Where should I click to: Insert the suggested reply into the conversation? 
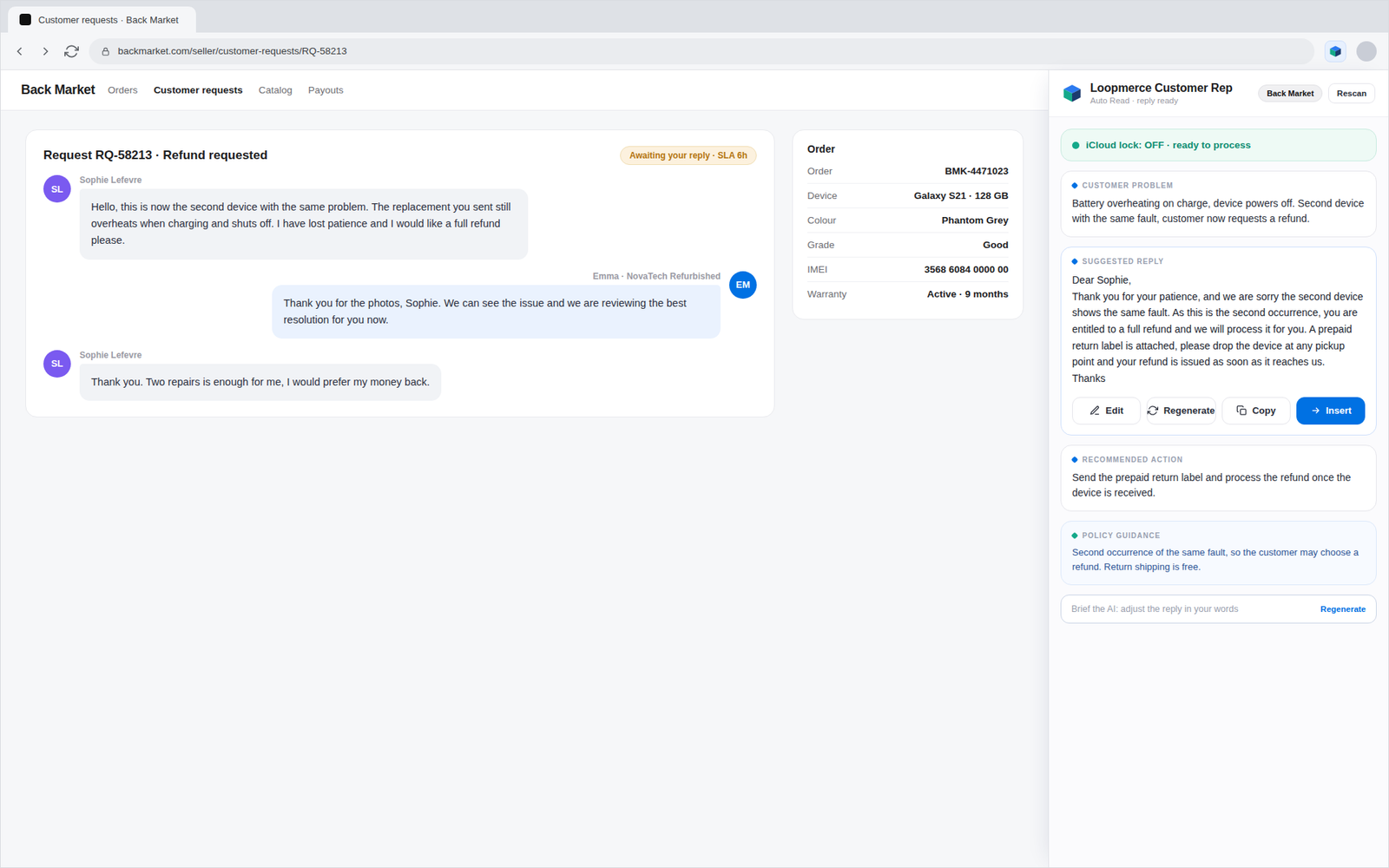coord(1330,411)
